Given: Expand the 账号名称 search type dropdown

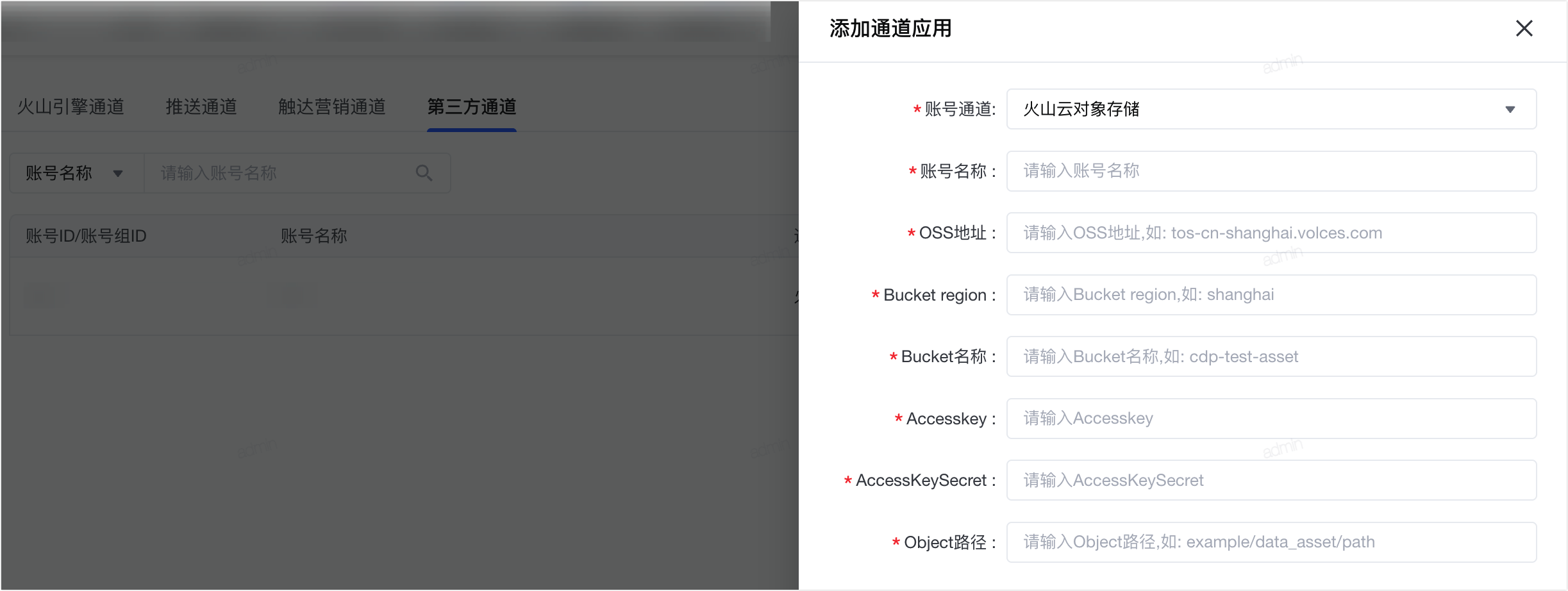Looking at the screenshot, I should [77, 173].
